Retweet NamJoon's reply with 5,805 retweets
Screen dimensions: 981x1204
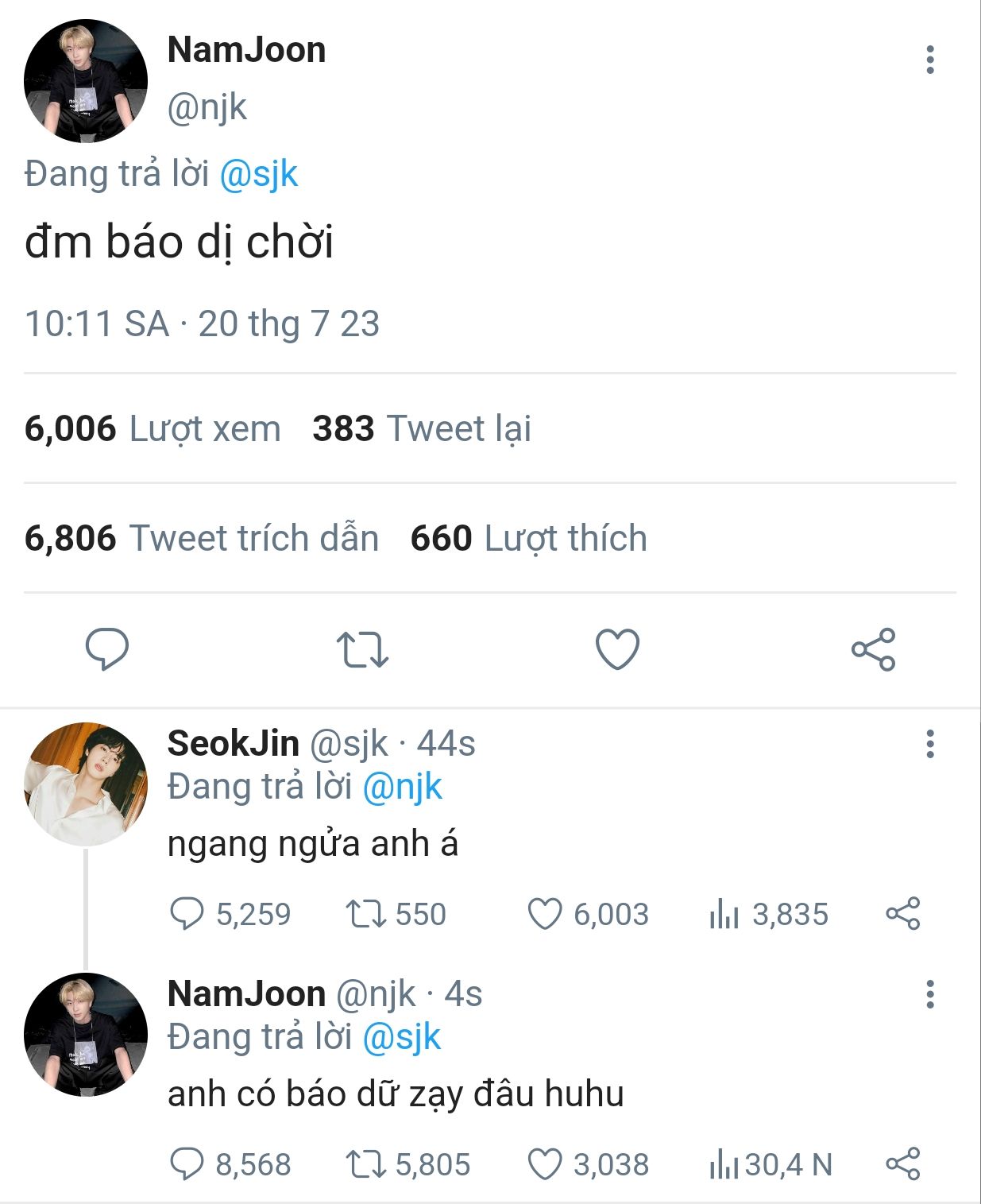click(x=408, y=1164)
